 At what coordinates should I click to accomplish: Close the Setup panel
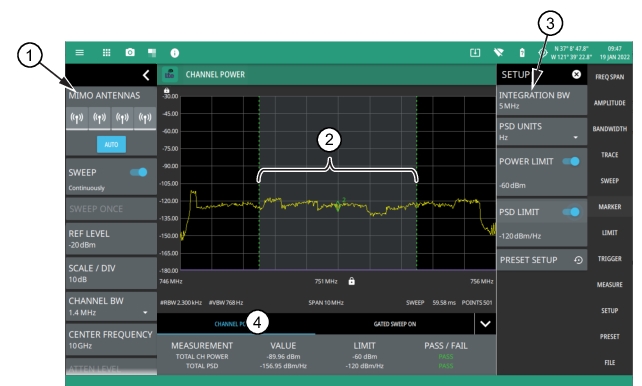[x=576, y=74]
